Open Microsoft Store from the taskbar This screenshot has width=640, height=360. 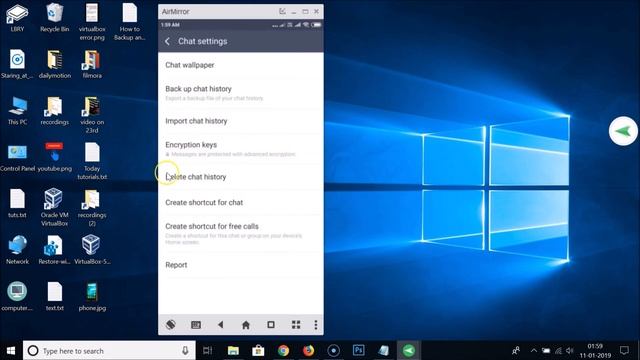[x=258, y=351]
